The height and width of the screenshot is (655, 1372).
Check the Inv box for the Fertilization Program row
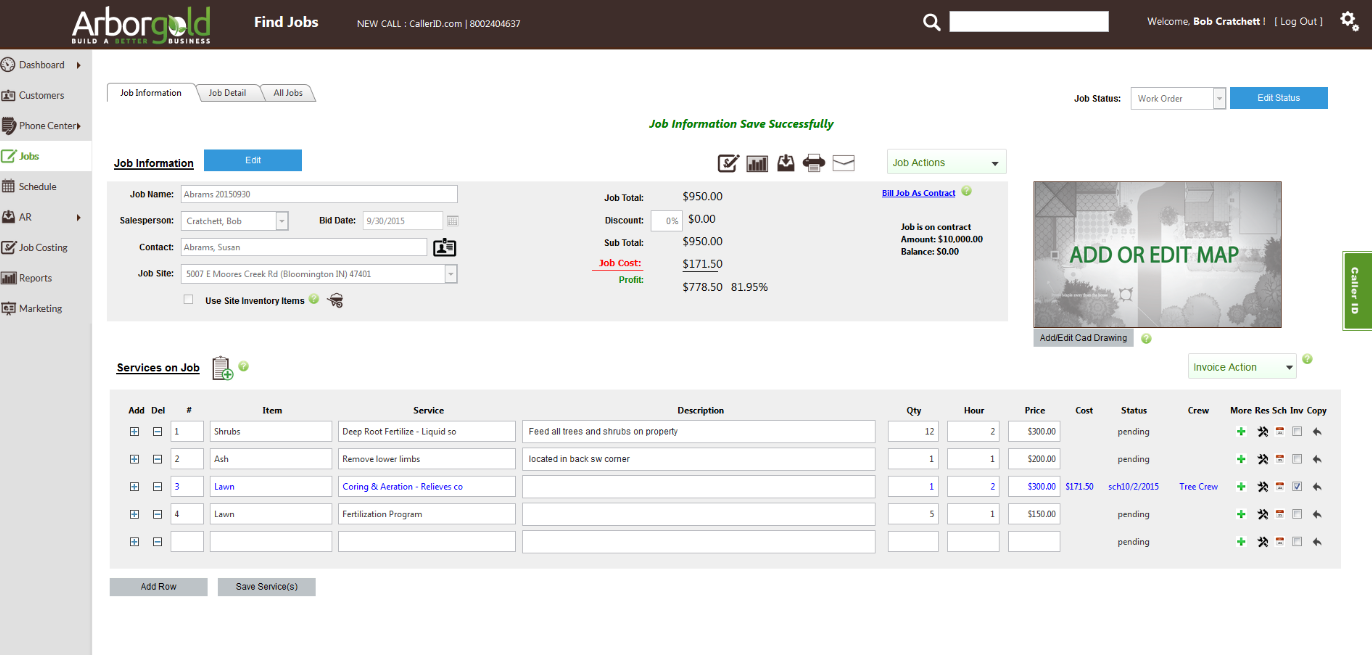click(x=1298, y=514)
